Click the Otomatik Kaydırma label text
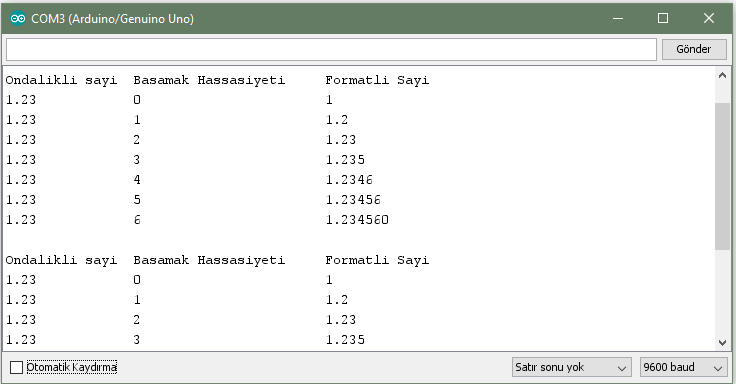The height and width of the screenshot is (384, 736). tap(71, 367)
